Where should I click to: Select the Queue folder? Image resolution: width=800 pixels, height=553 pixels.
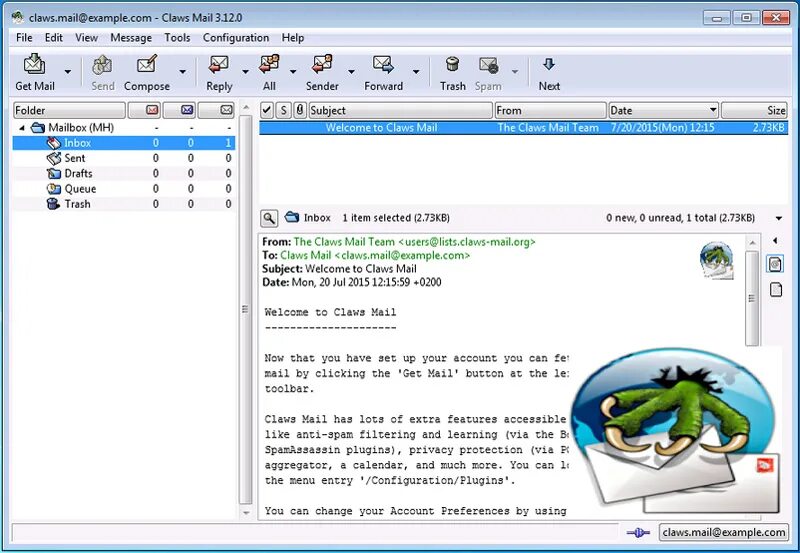123,189
